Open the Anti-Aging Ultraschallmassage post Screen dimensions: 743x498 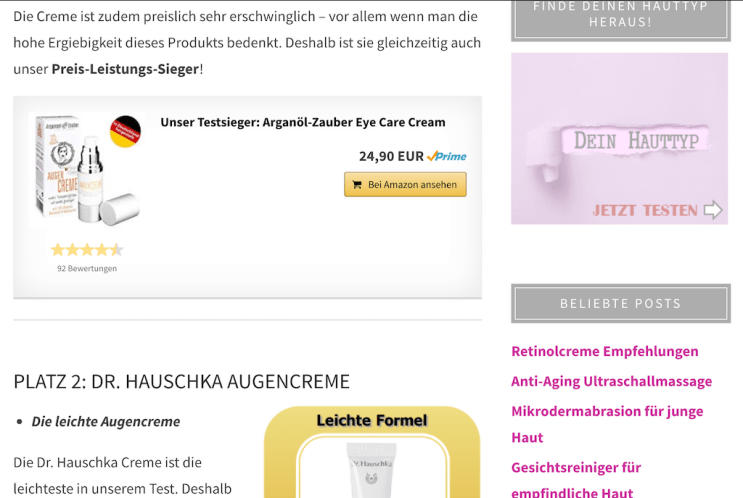611,381
